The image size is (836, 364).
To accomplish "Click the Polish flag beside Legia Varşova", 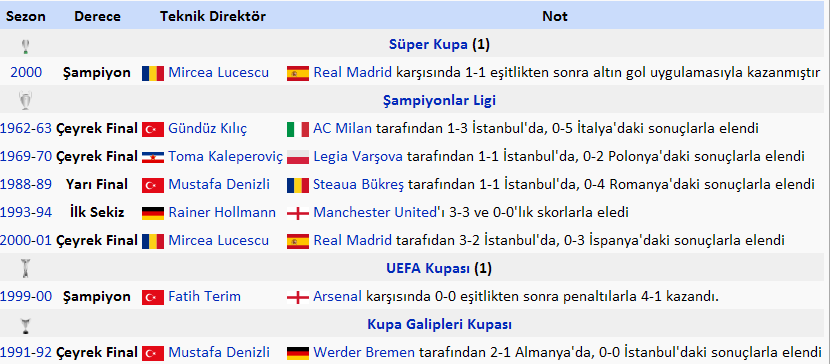I will 298,157.
